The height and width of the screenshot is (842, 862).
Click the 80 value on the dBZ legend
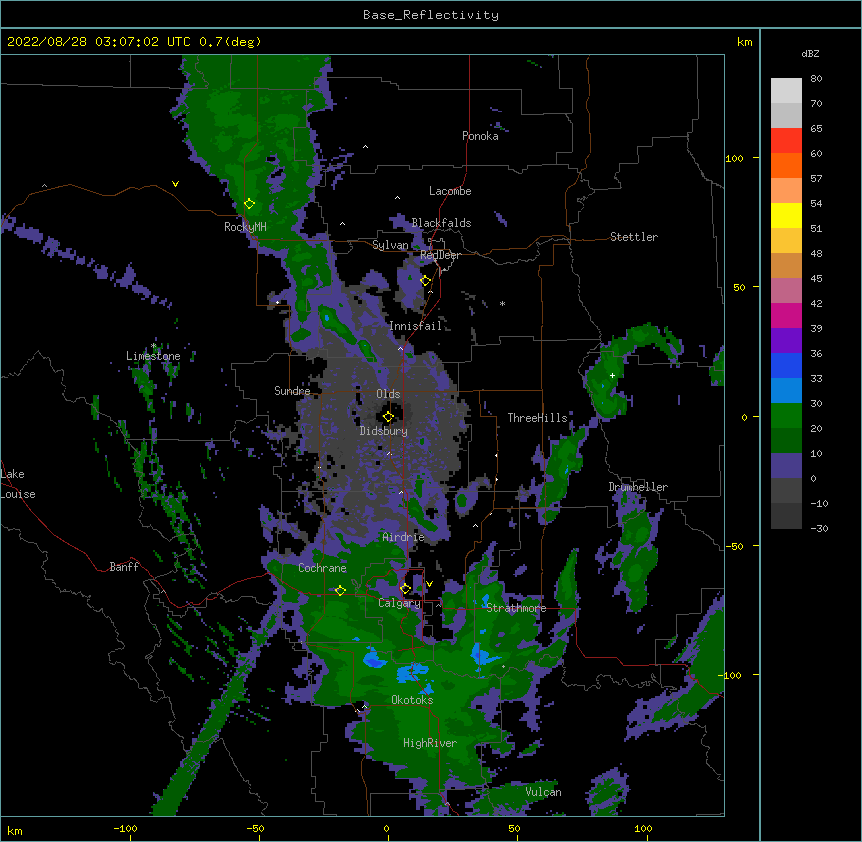coord(816,79)
